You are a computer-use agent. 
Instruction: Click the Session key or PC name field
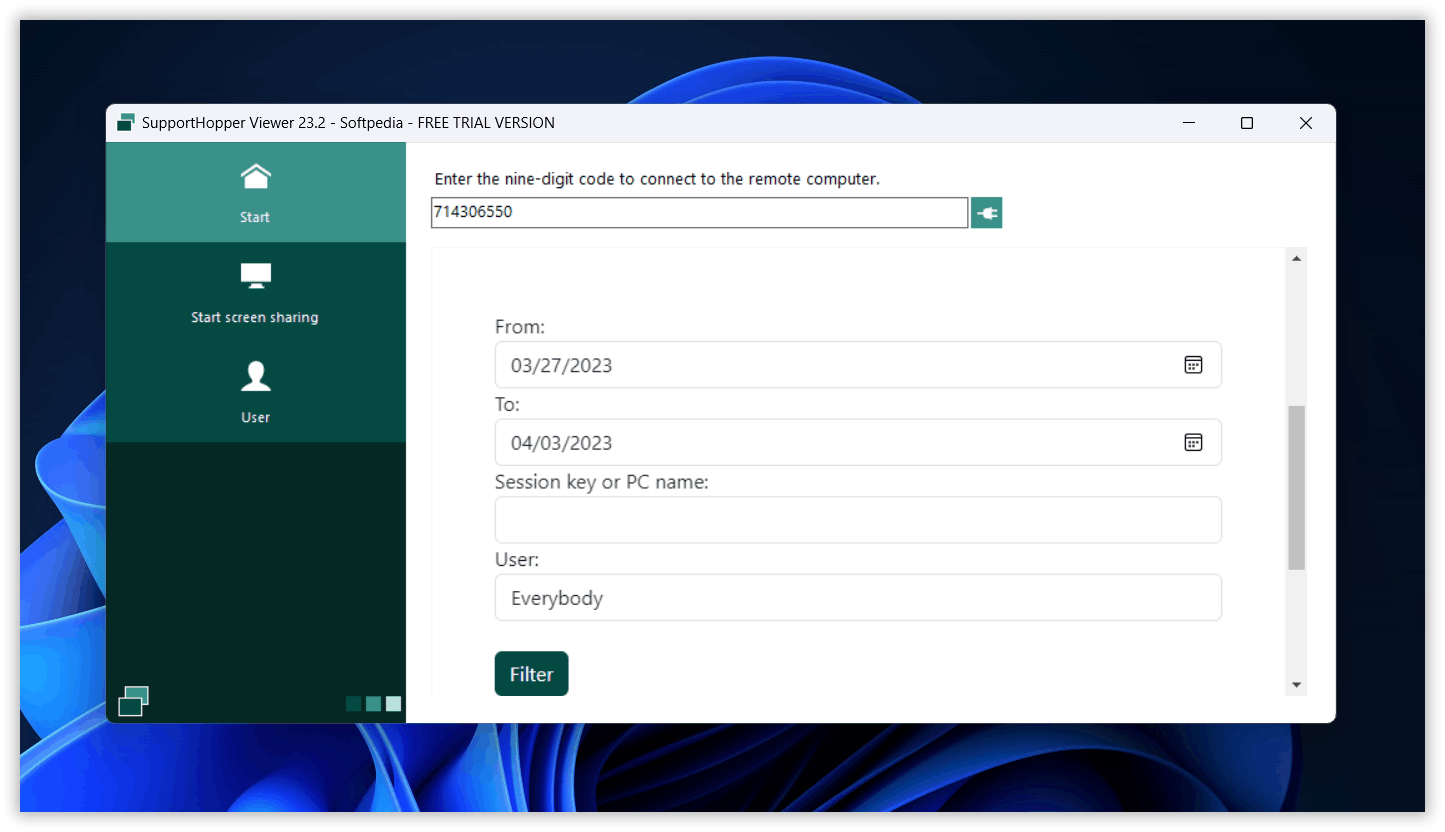coord(858,520)
